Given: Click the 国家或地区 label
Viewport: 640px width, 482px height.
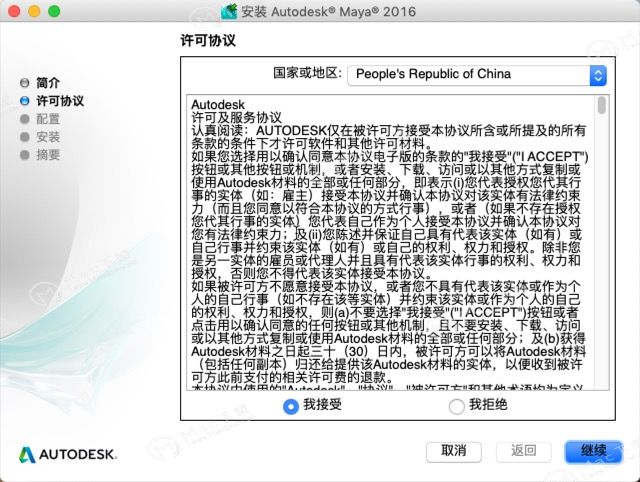Looking at the screenshot, I should coord(307,73).
